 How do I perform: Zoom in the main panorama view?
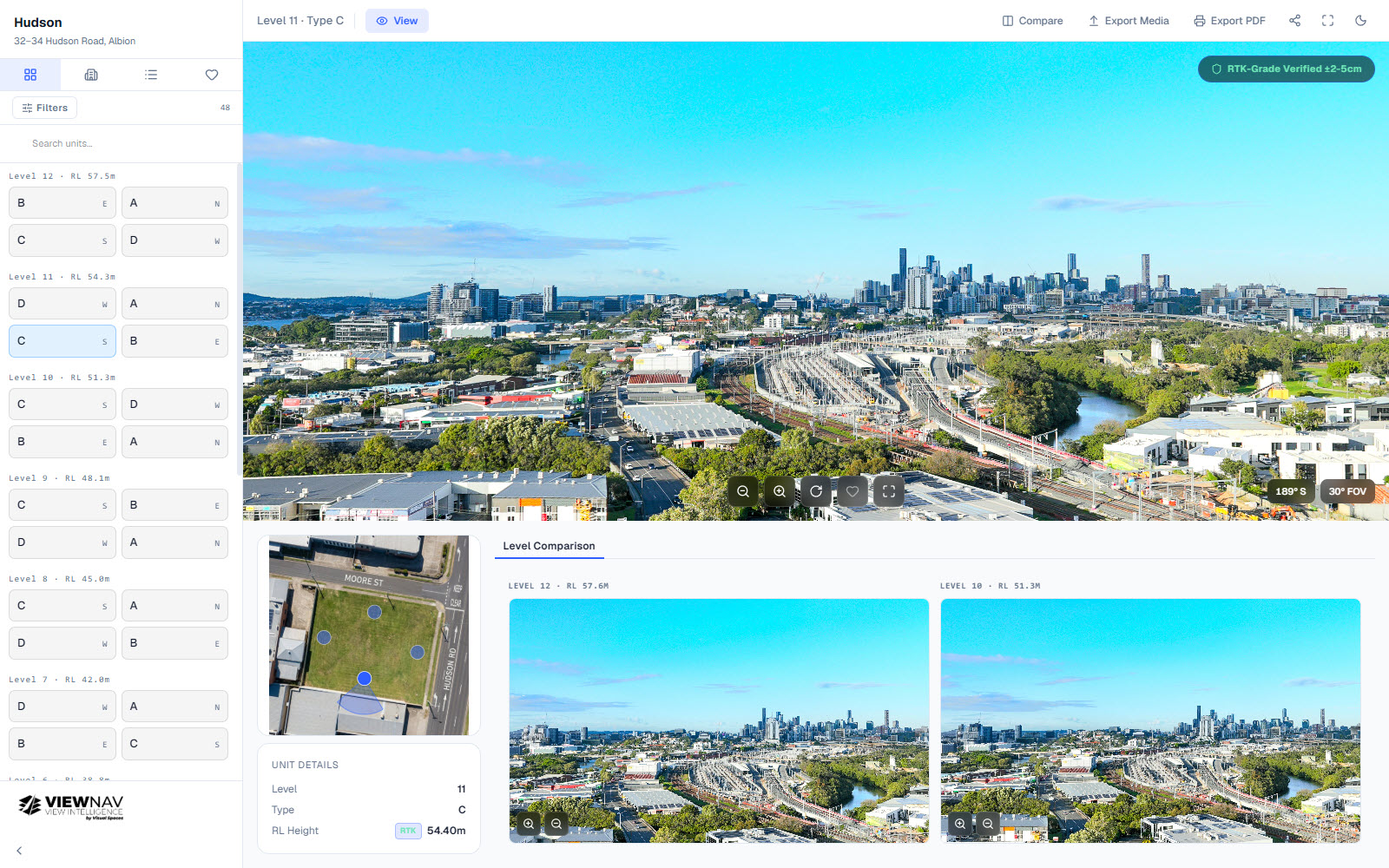780,491
